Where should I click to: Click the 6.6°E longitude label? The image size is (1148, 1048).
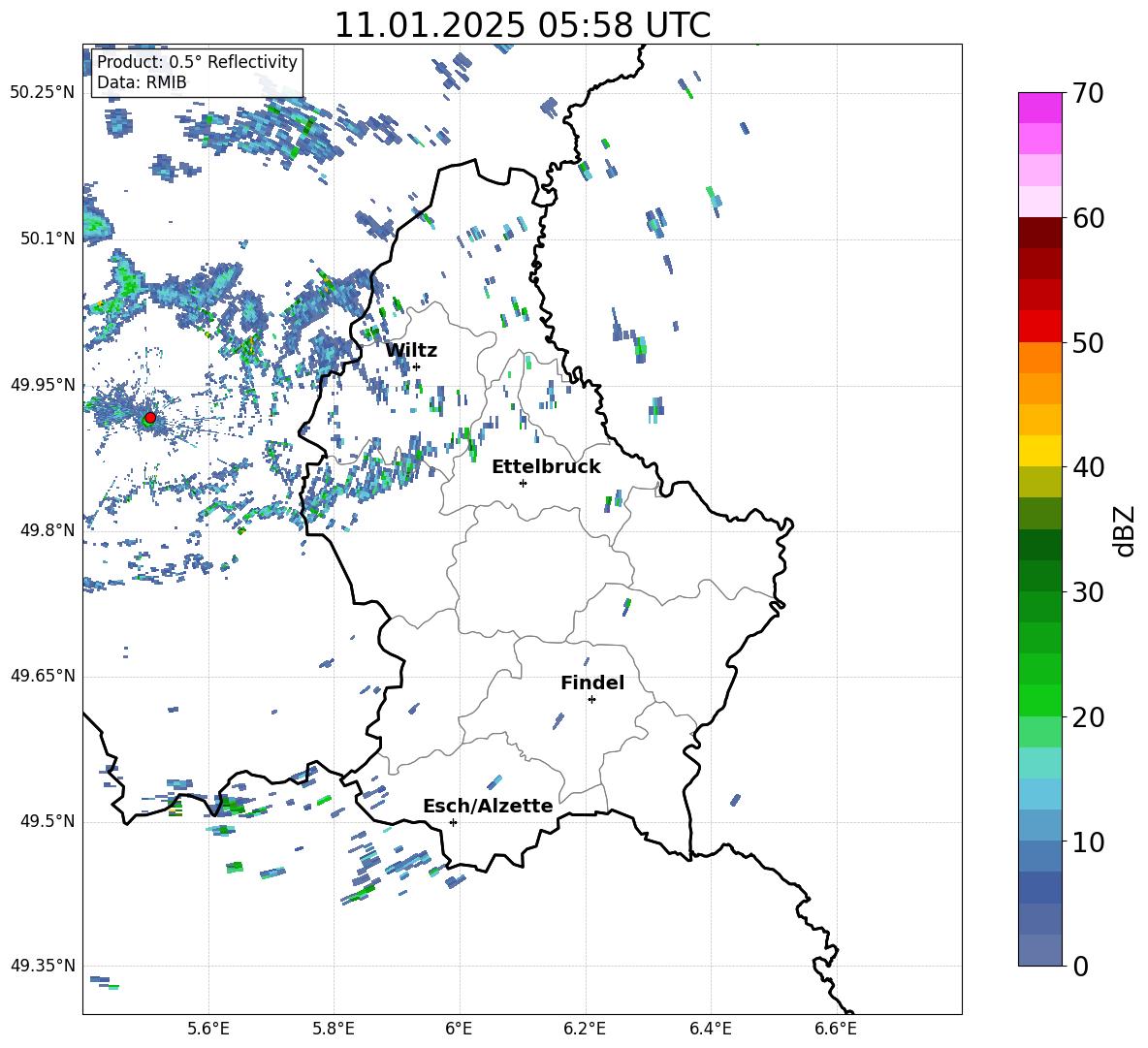[x=836, y=1029]
